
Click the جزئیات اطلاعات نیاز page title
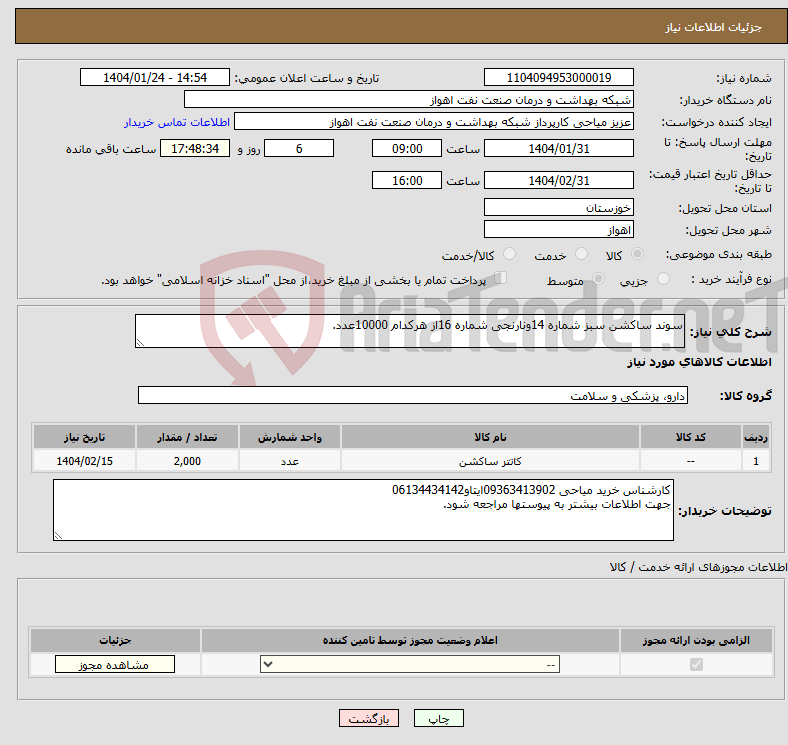tap(714, 27)
